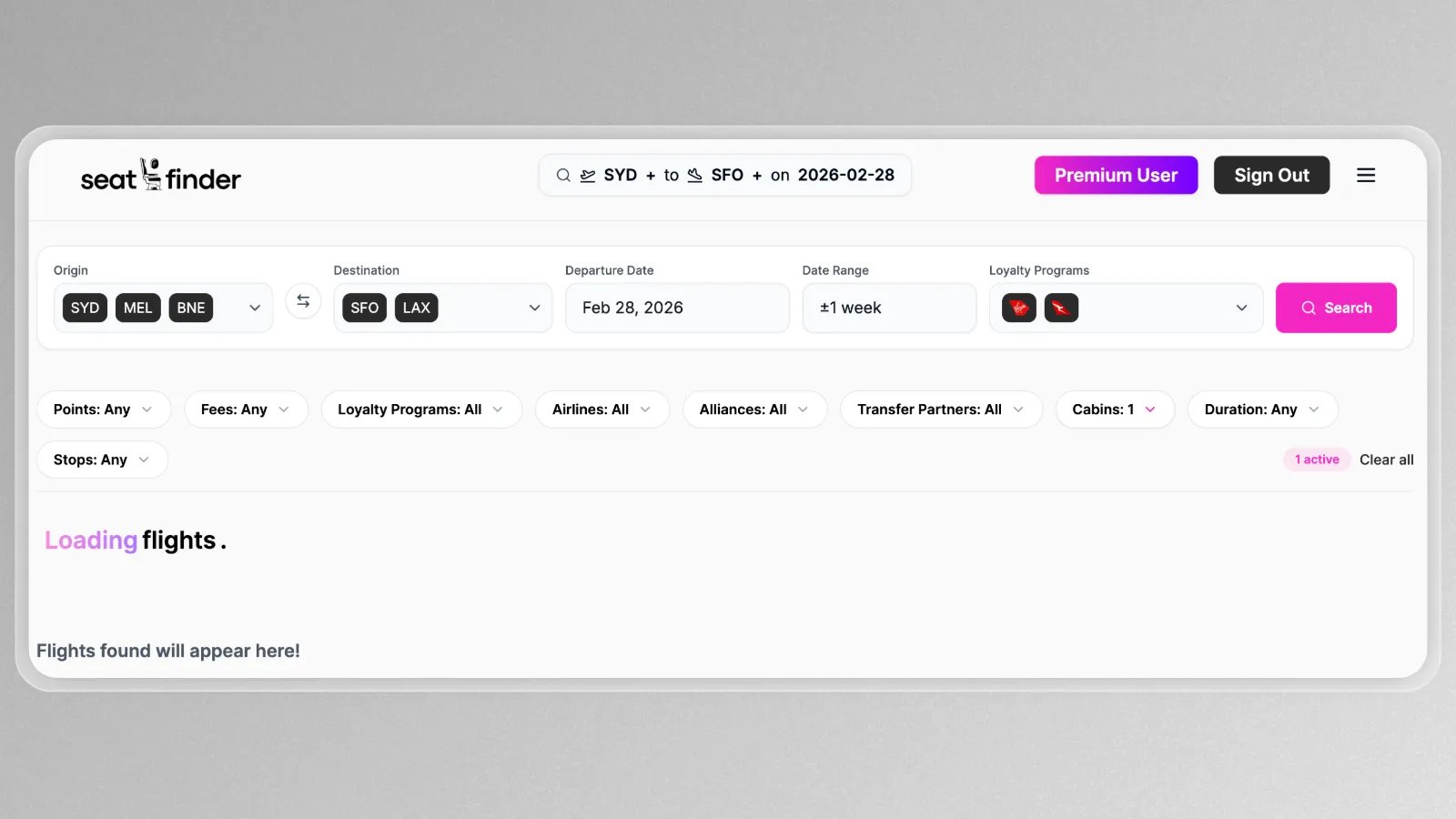This screenshot has height=819, width=1456.
Task: Open the Stops: Any filter
Action: pyautogui.click(x=102, y=460)
